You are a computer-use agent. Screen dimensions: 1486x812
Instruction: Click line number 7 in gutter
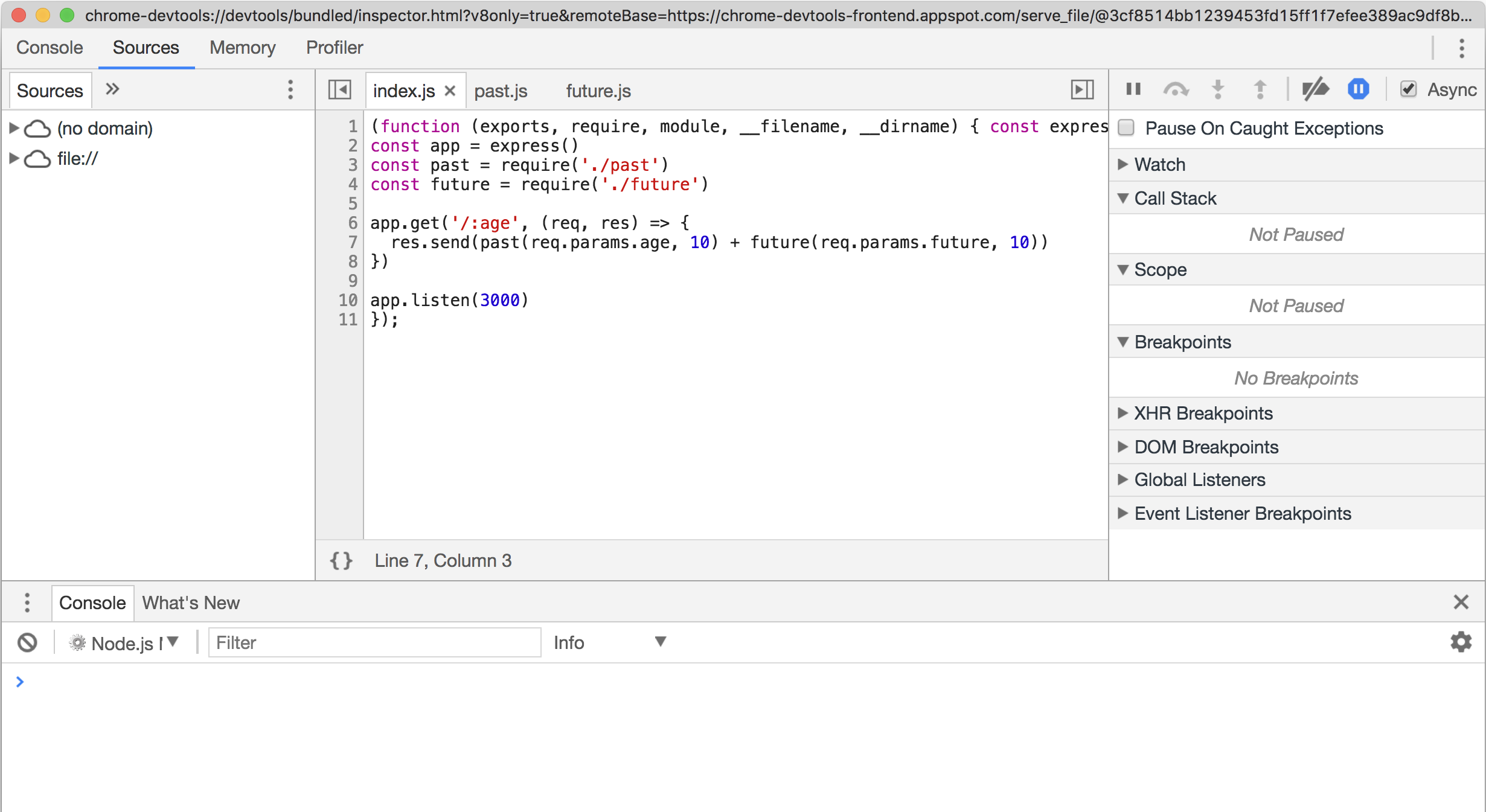[x=353, y=242]
